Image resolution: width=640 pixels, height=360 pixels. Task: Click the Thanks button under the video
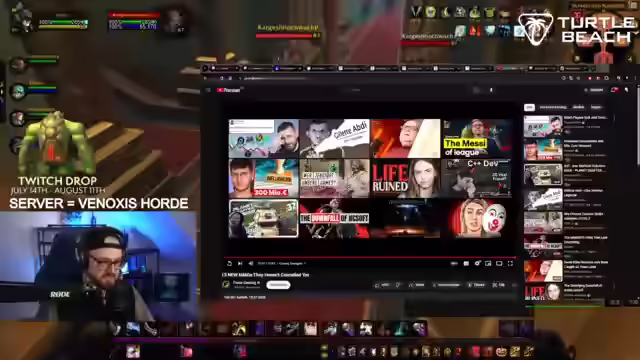tap(477, 285)
